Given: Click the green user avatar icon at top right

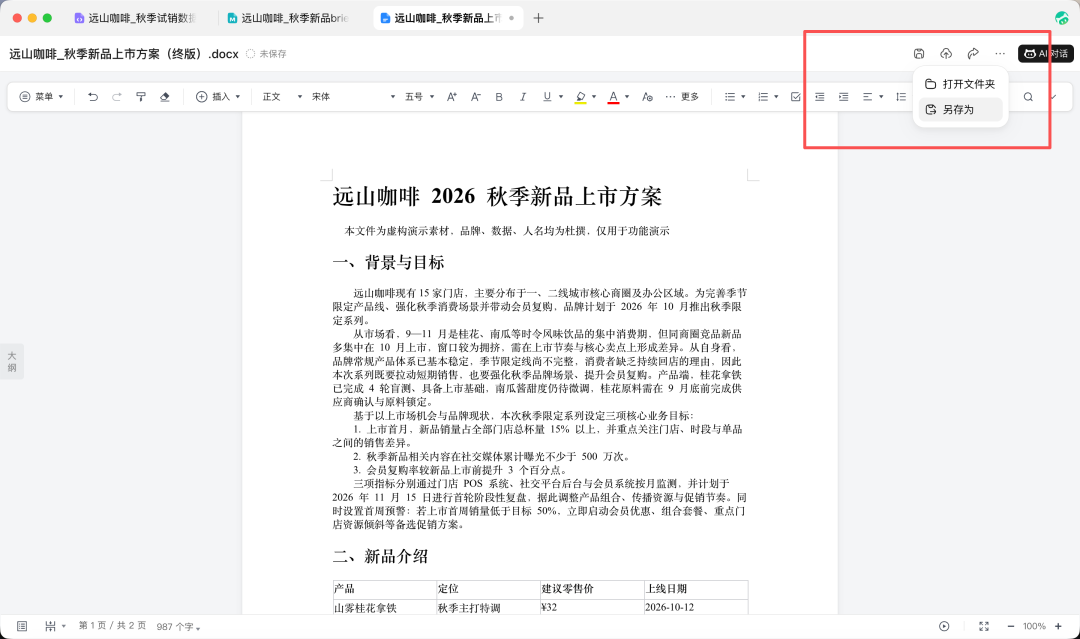Looking at the screenshot, I should point(1061,18).
